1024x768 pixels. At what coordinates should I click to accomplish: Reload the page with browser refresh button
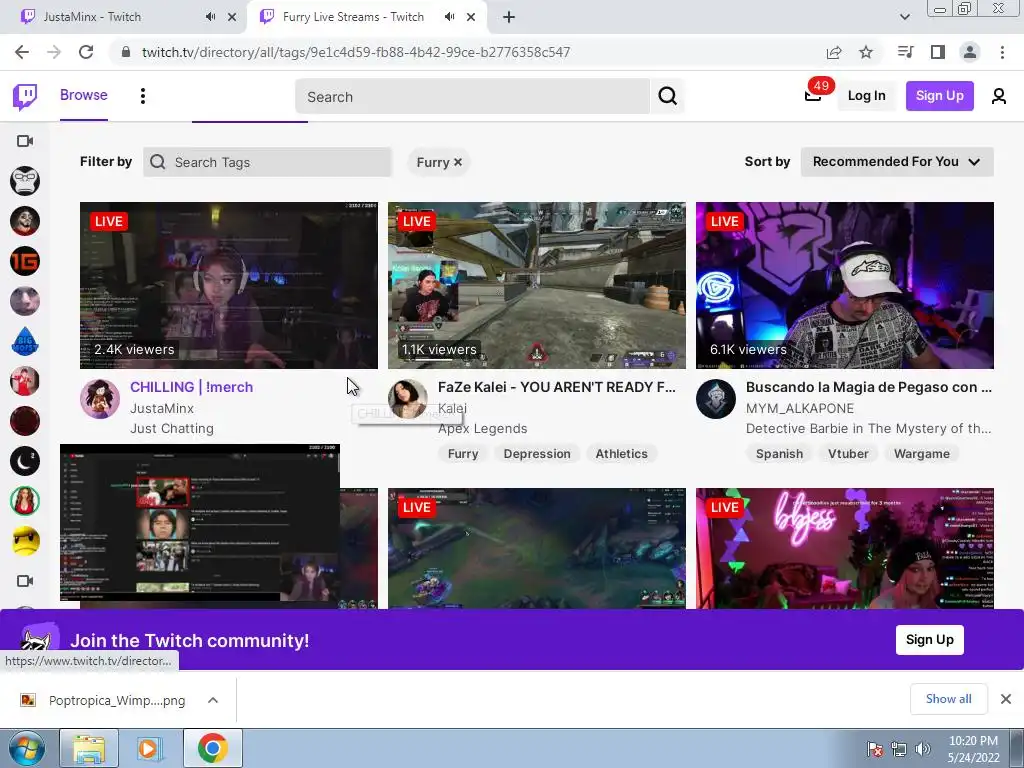[x=86, y=52]
